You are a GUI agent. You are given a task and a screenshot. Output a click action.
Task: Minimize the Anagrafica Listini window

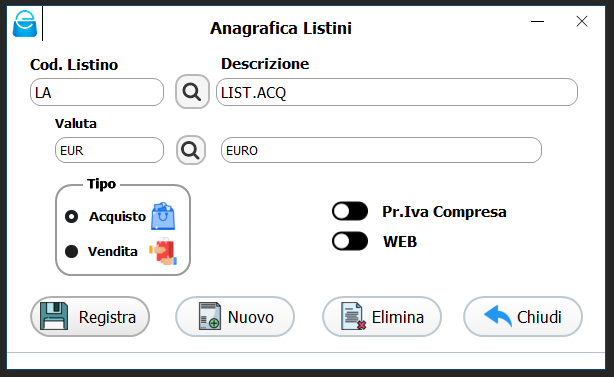(537, 22)
